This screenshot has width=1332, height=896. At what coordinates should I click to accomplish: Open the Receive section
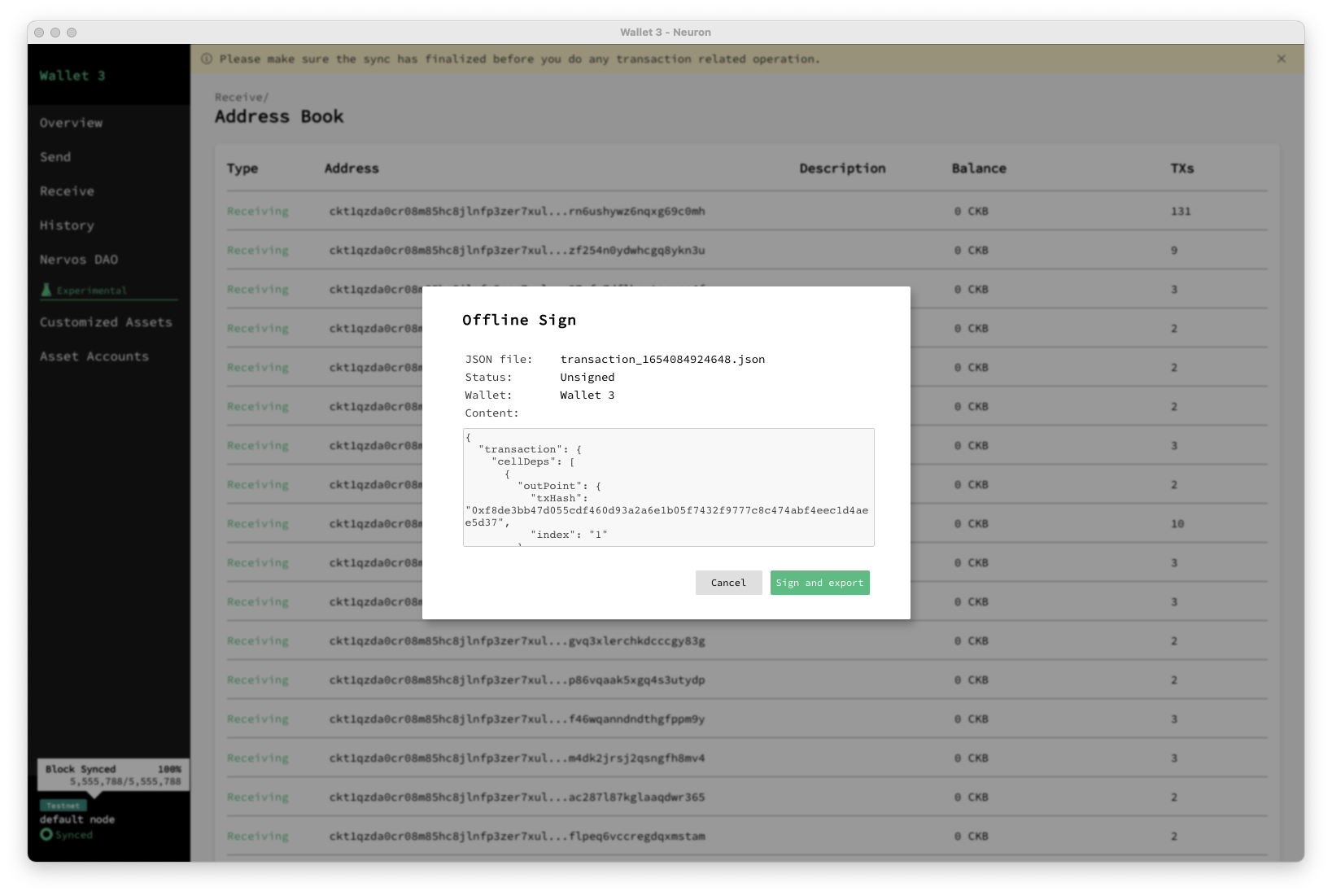pos(66,190)
